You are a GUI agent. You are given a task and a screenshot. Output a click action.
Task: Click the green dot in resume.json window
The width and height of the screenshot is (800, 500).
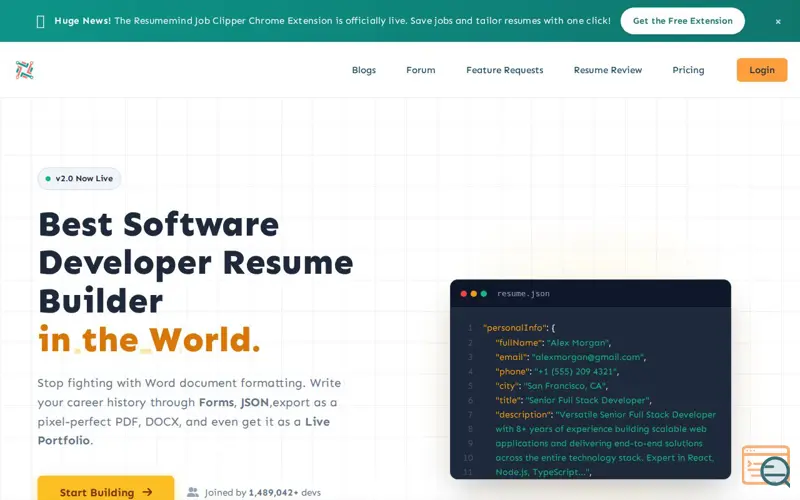pyautogui.click(x=484, y=294)
